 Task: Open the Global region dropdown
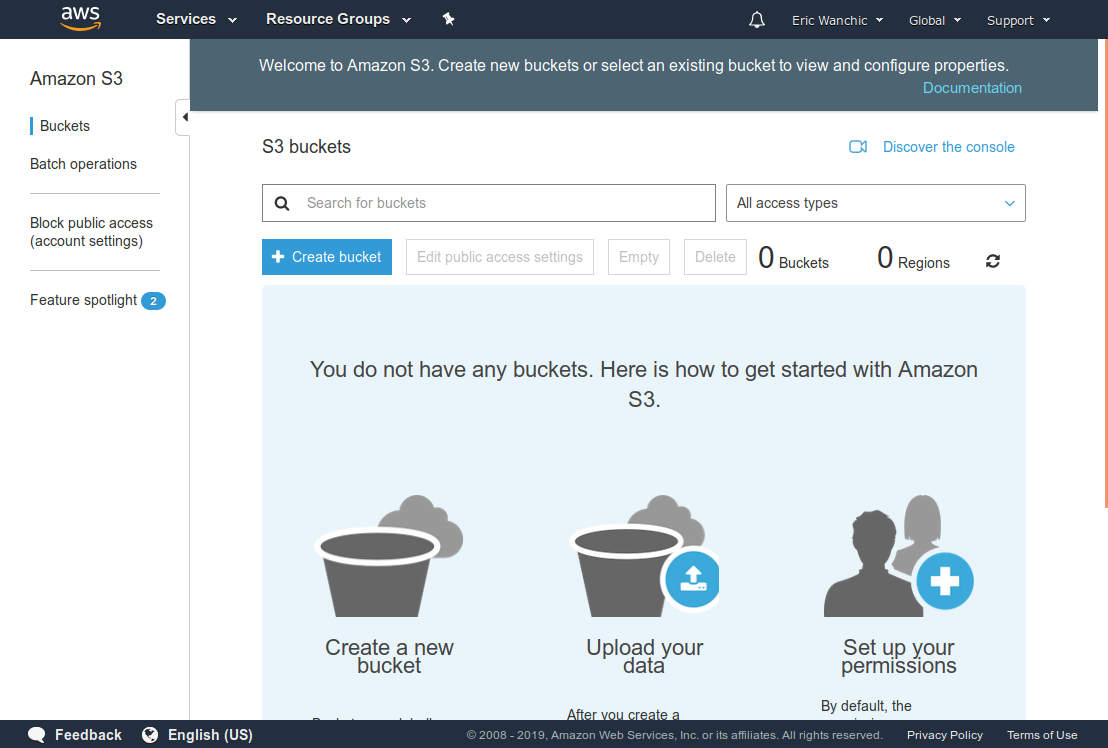(x=935, y=20)
